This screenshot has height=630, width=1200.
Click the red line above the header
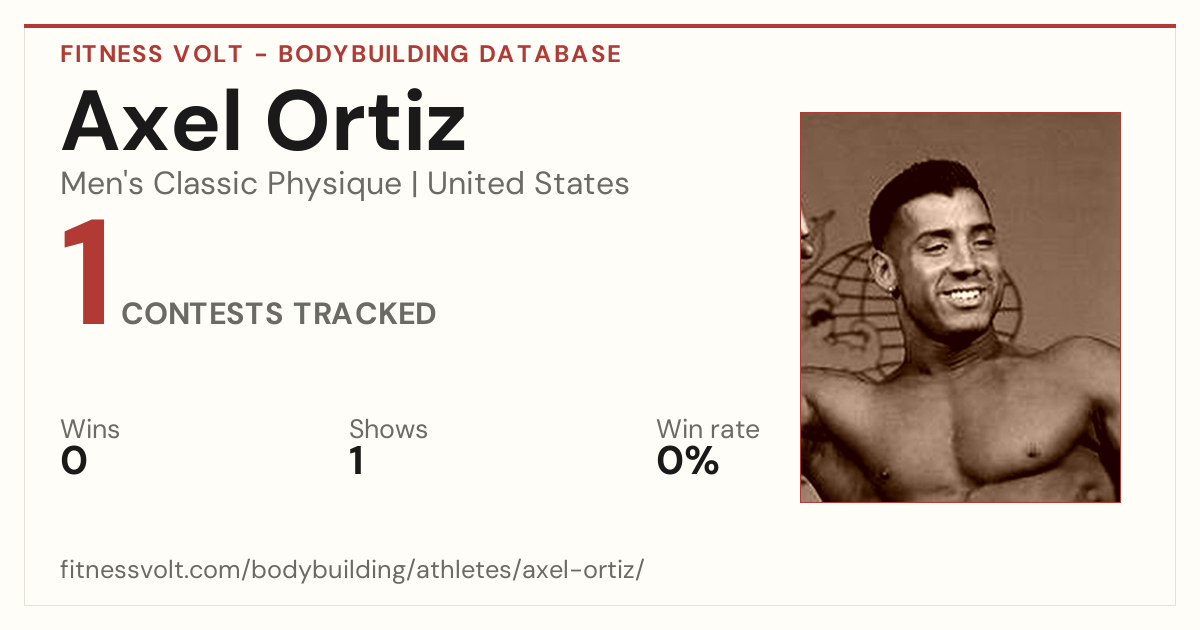pyautogui.click(x=600, y=26)
